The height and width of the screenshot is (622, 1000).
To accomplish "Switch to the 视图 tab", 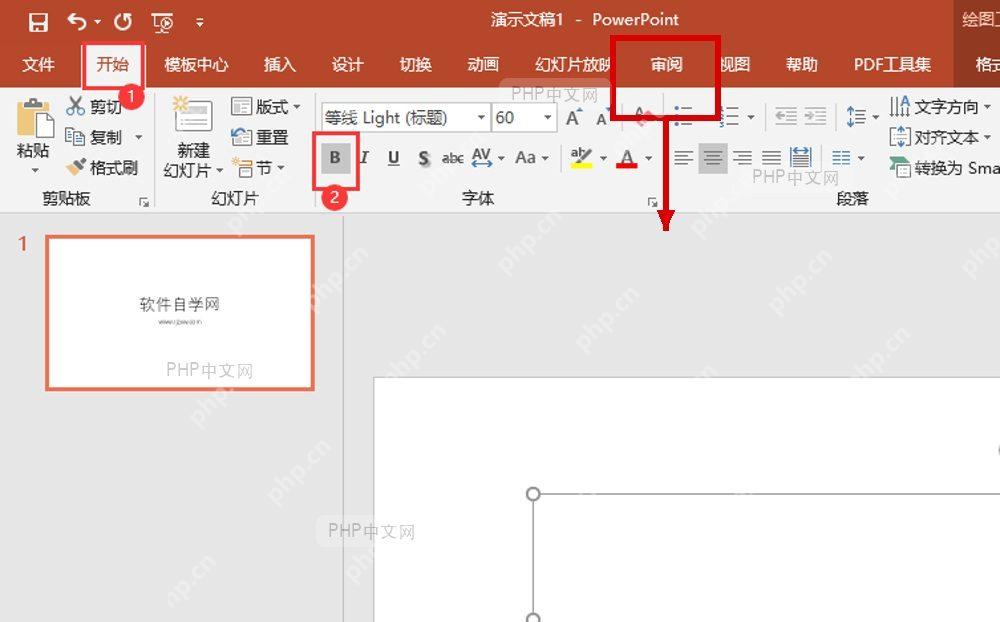I will click(735, 64).
